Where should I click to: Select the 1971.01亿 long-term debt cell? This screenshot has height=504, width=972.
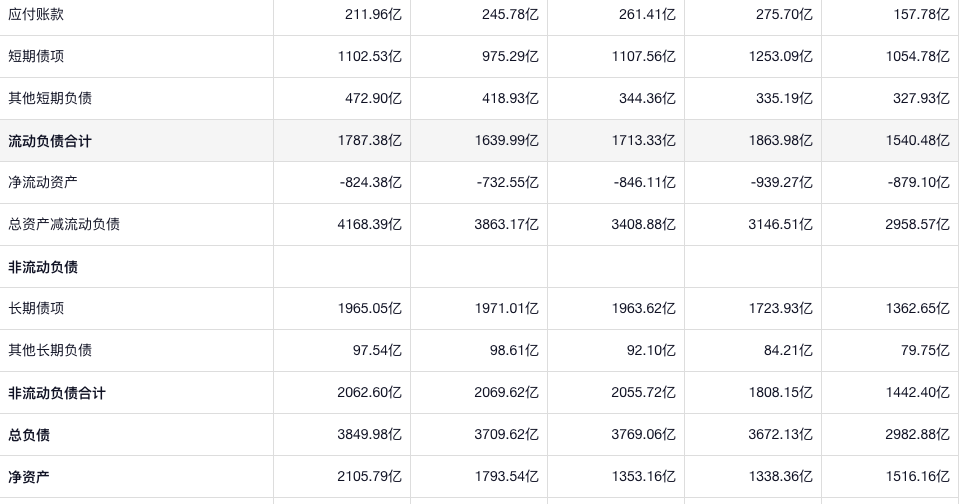click(506, 308)
